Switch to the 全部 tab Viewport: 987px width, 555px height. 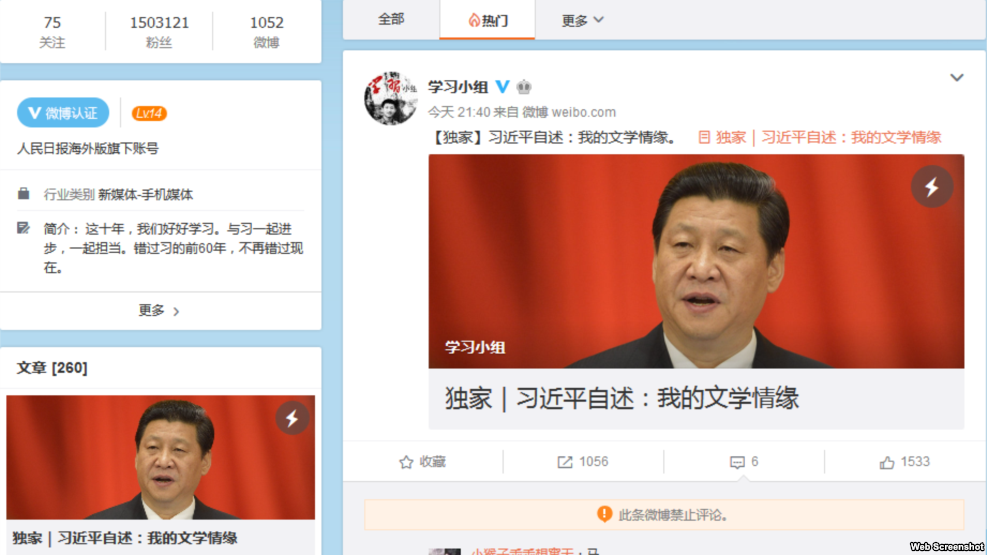click(x=391, y=20)
